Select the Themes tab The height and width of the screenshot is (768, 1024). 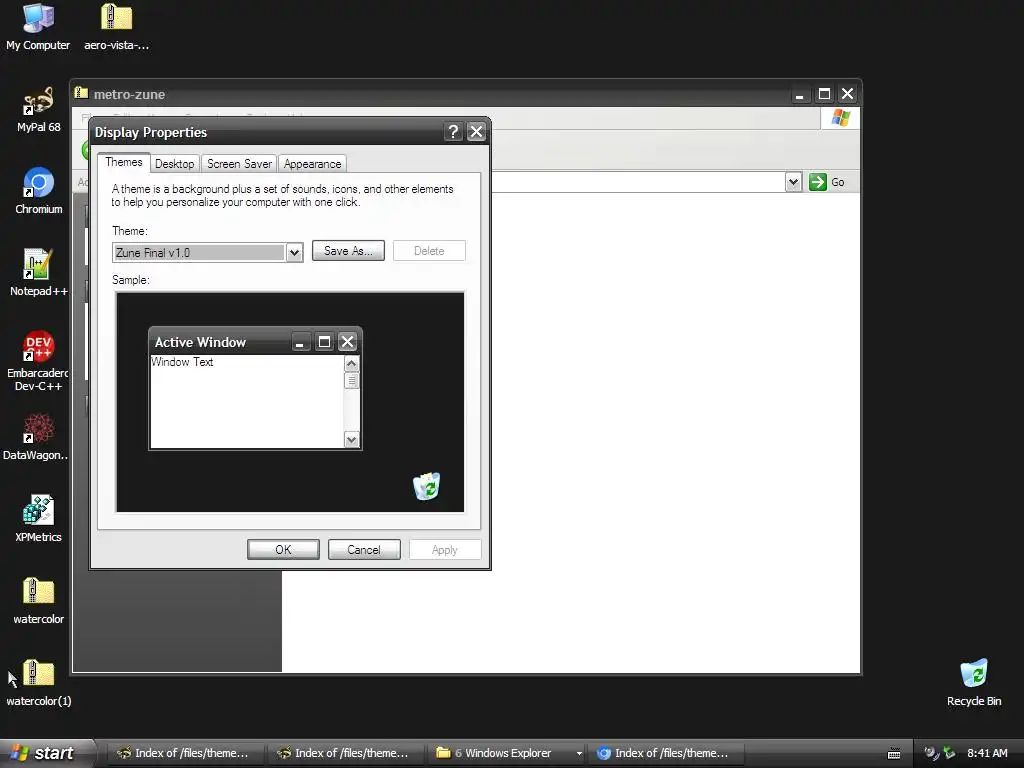[x=123, y=162]
